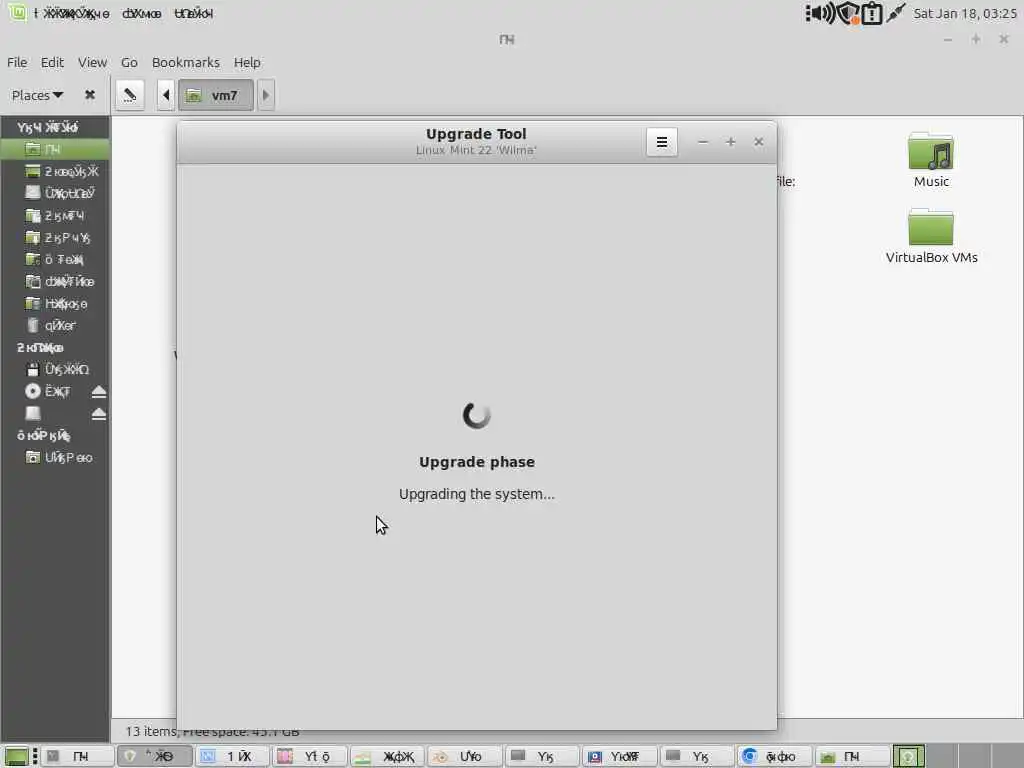Open the clipboard notification tray icon
Image resolution: width=1024 pixels, height=768 pixels.
(872, 13)
